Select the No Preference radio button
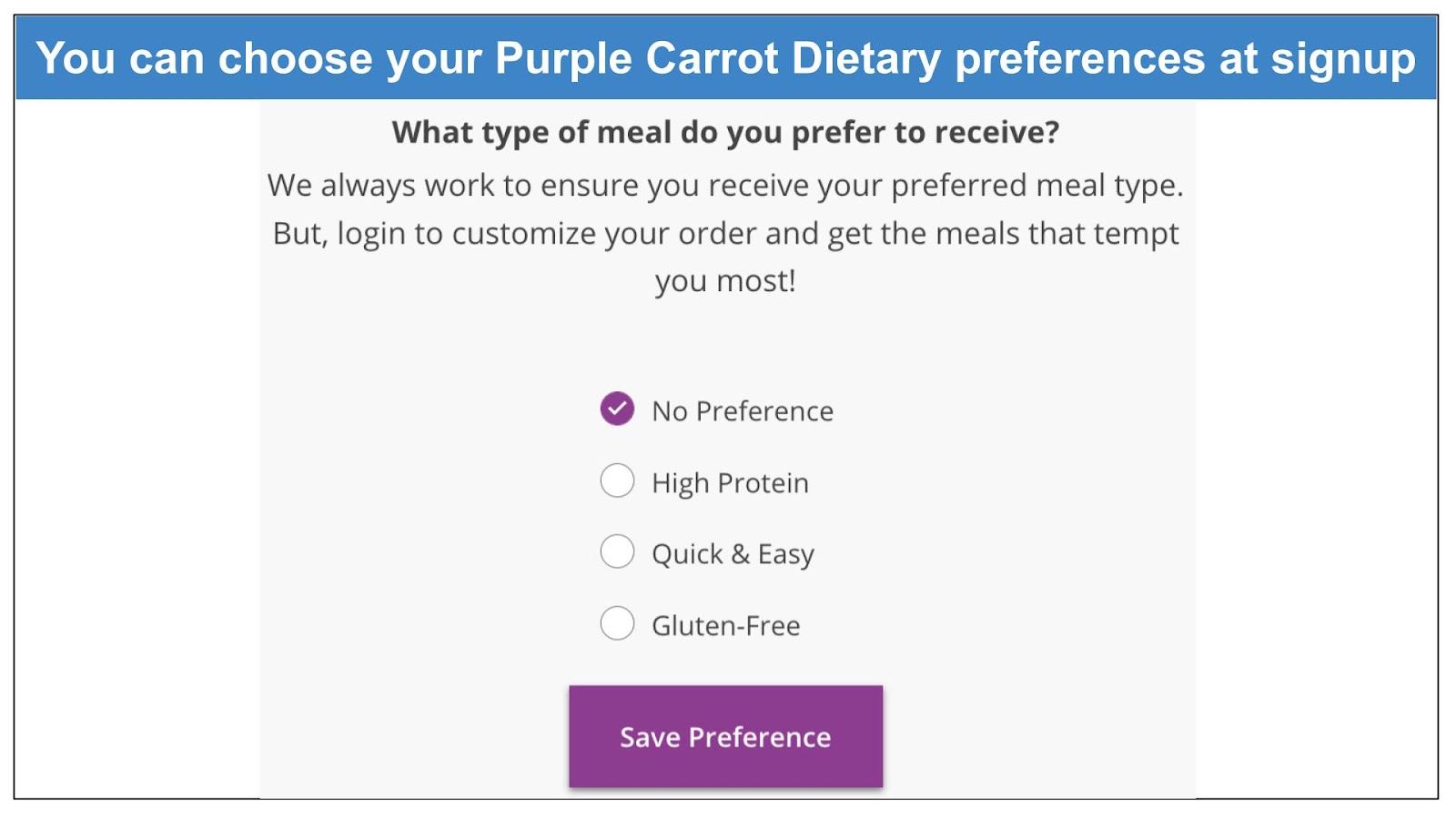The height and width of the screenshot is (819, 1456). click(617, 409)
